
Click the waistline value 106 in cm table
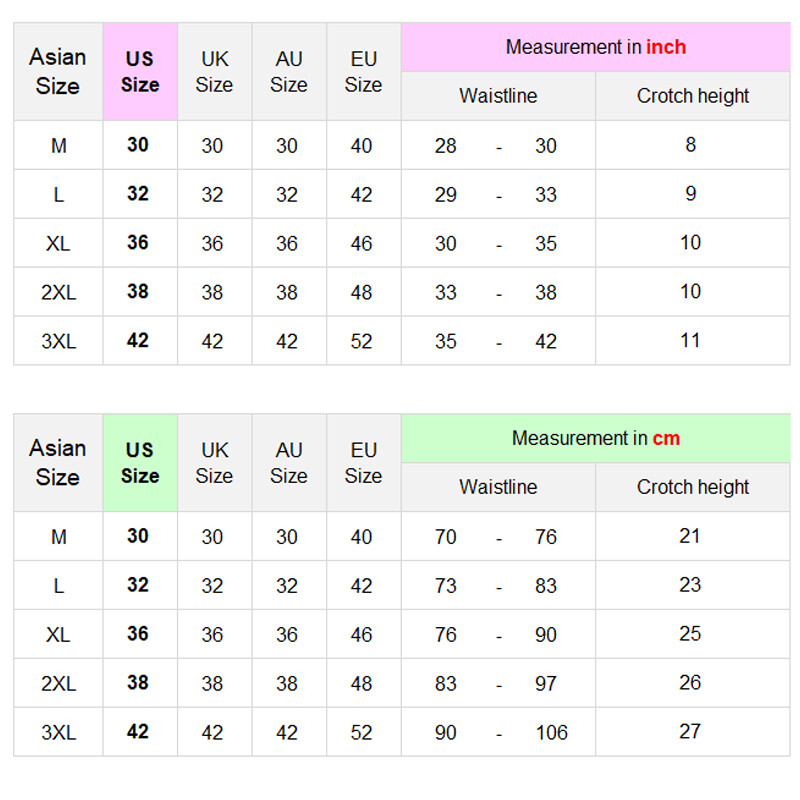click(551, 732)
